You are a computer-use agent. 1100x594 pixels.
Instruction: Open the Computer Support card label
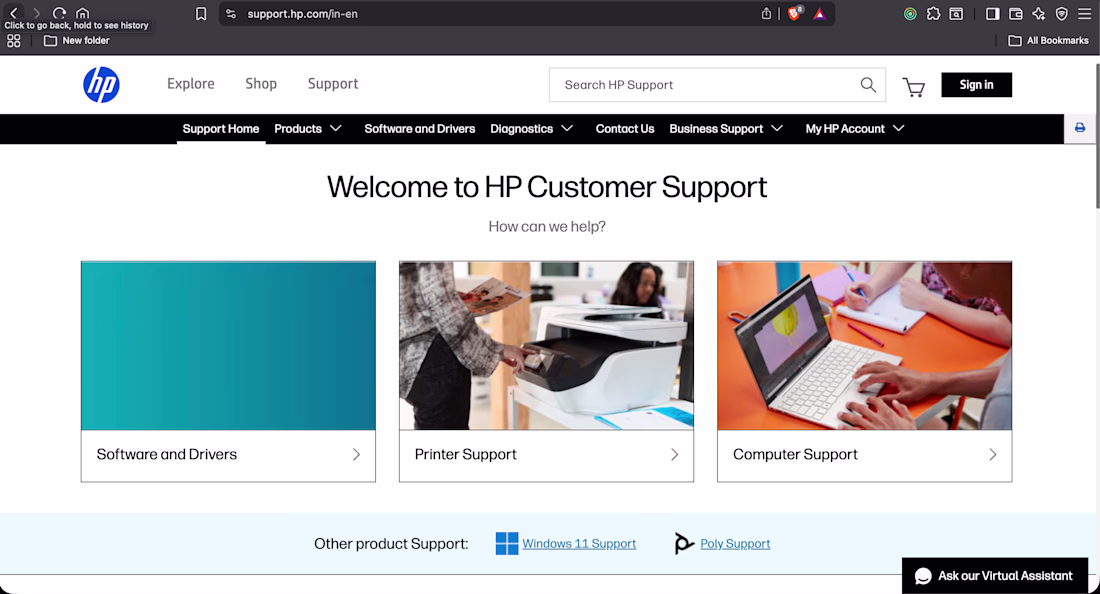click(x=796, y=454)
